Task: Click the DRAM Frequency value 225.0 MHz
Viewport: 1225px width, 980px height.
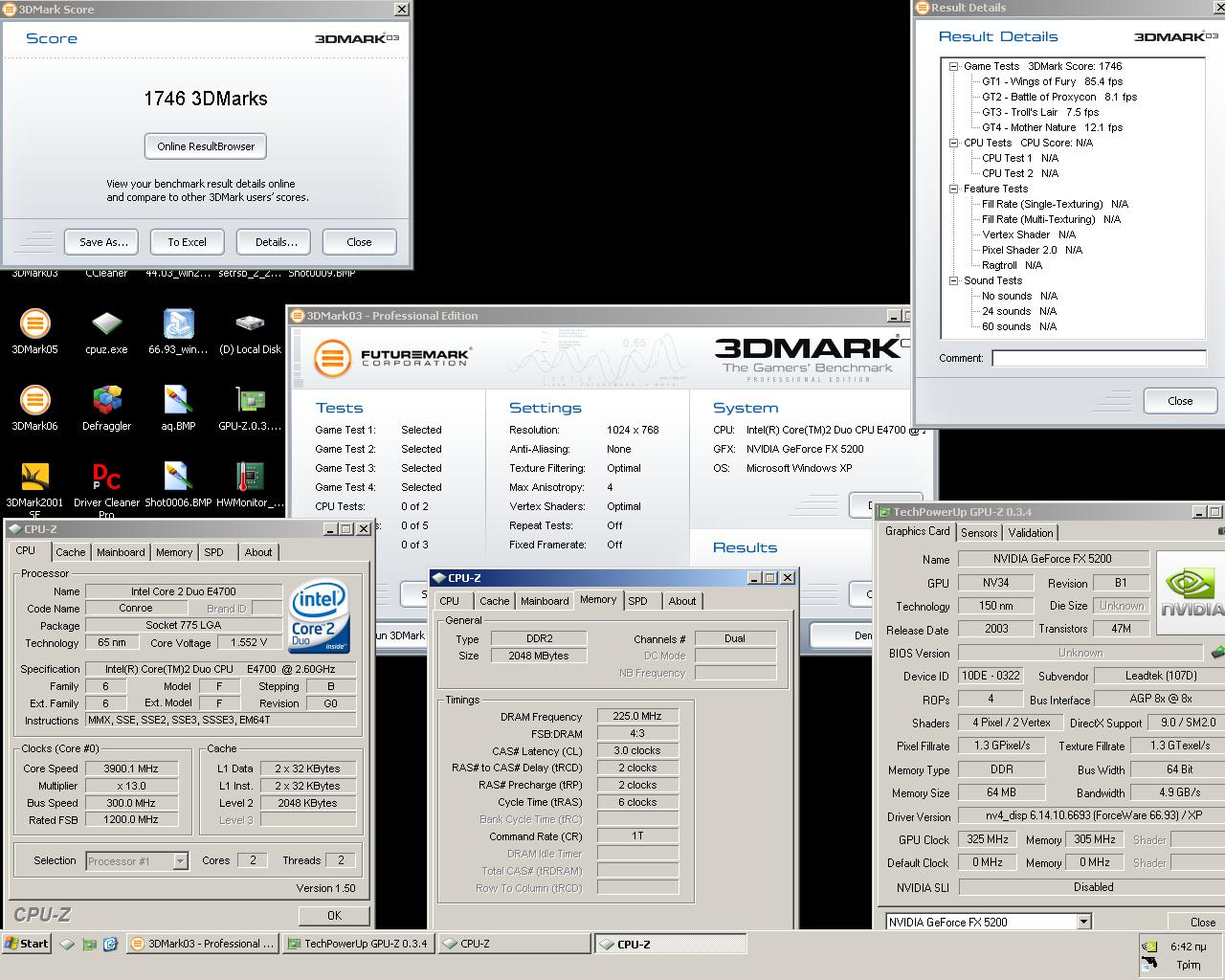Action: [x=637, y=716]
